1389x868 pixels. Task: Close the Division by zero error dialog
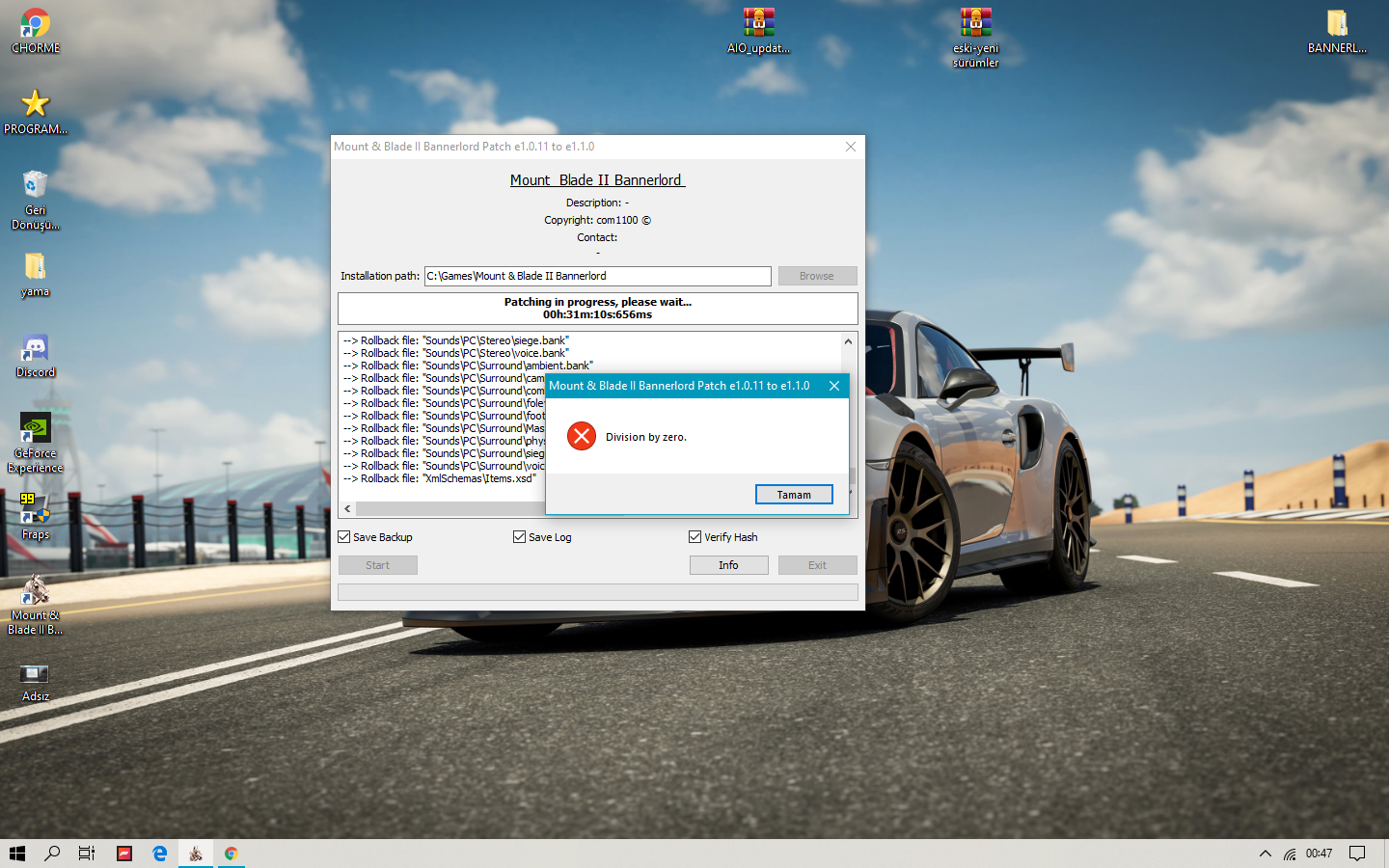(834, 386)
